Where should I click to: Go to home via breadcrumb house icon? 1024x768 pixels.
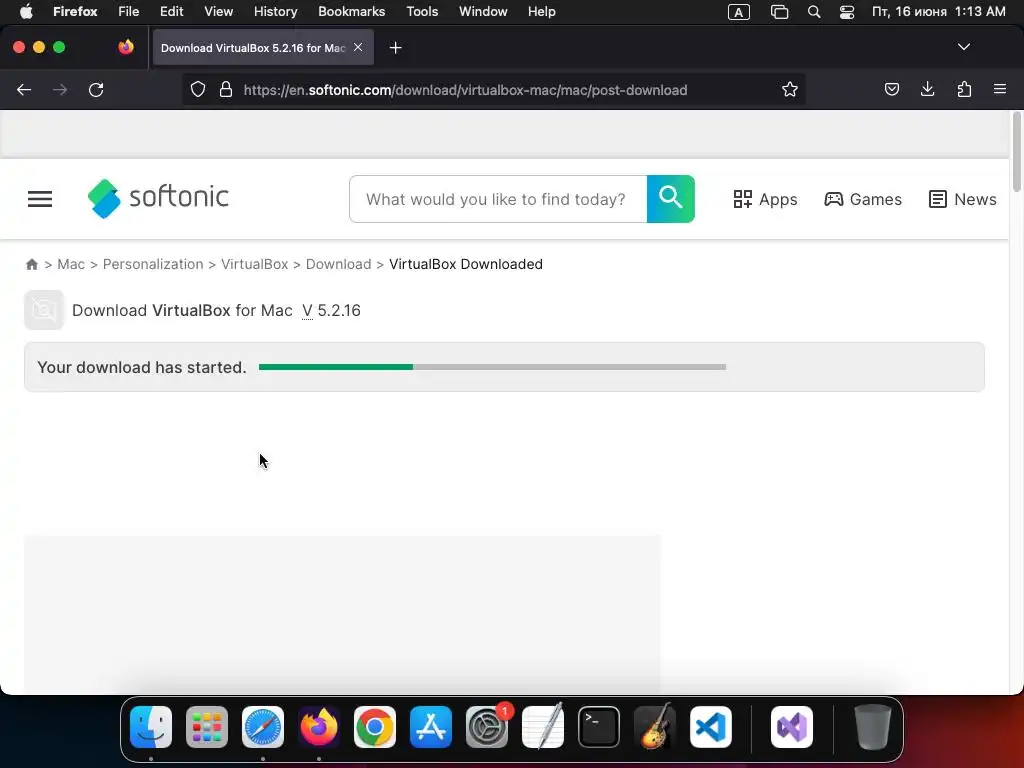(31, 264)
